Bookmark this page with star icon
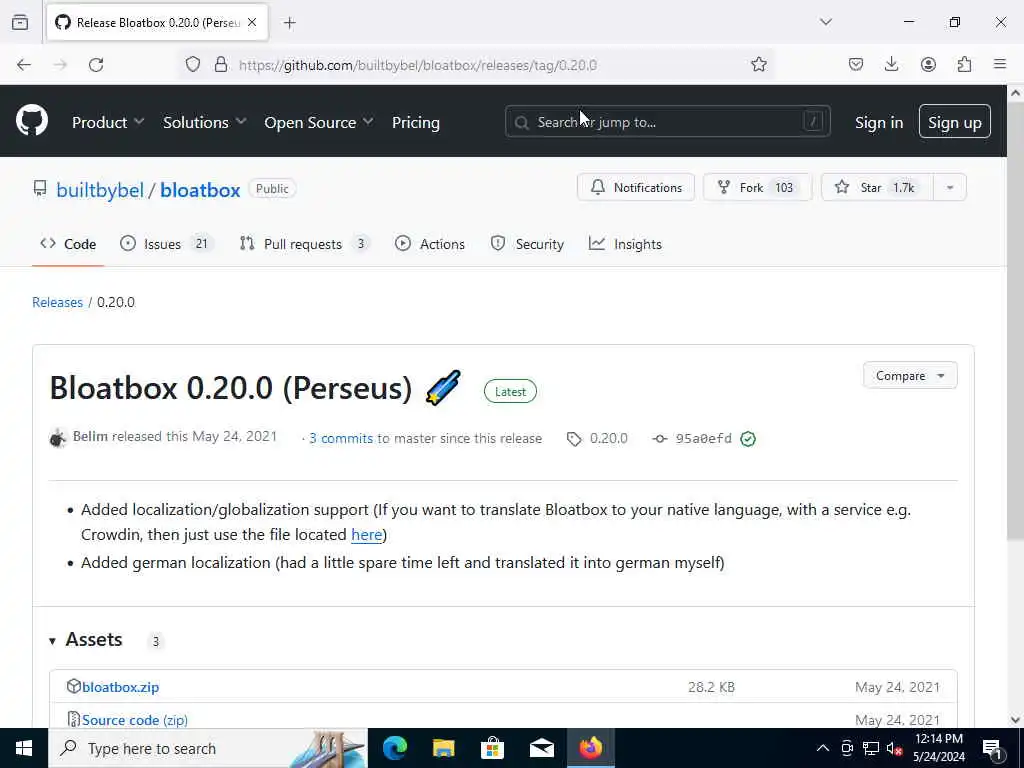Screen dimensions: 1024x768 pyautogui.click(x=758, y=65)
